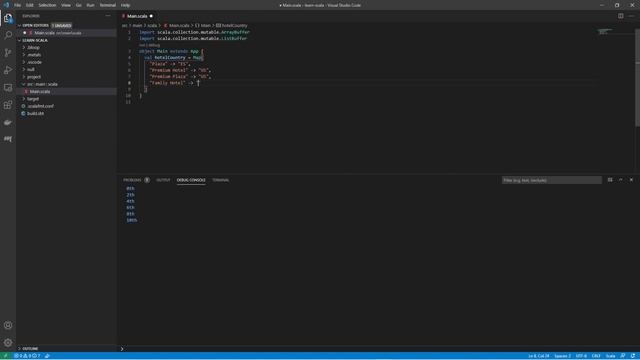Click the CRLF line ending indicator
This screenshot has width=640, height=360.
(x=596, y=356)
